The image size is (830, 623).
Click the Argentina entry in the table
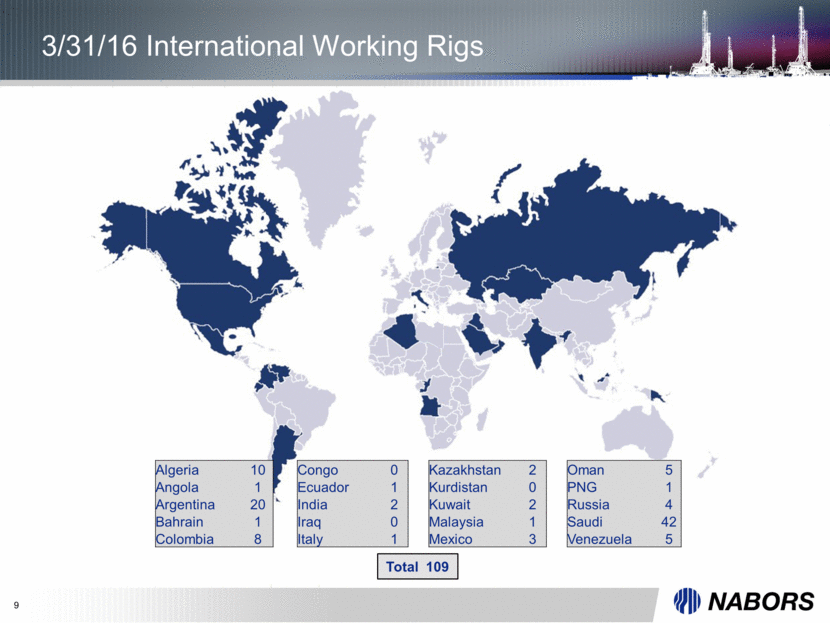point(210,505)
